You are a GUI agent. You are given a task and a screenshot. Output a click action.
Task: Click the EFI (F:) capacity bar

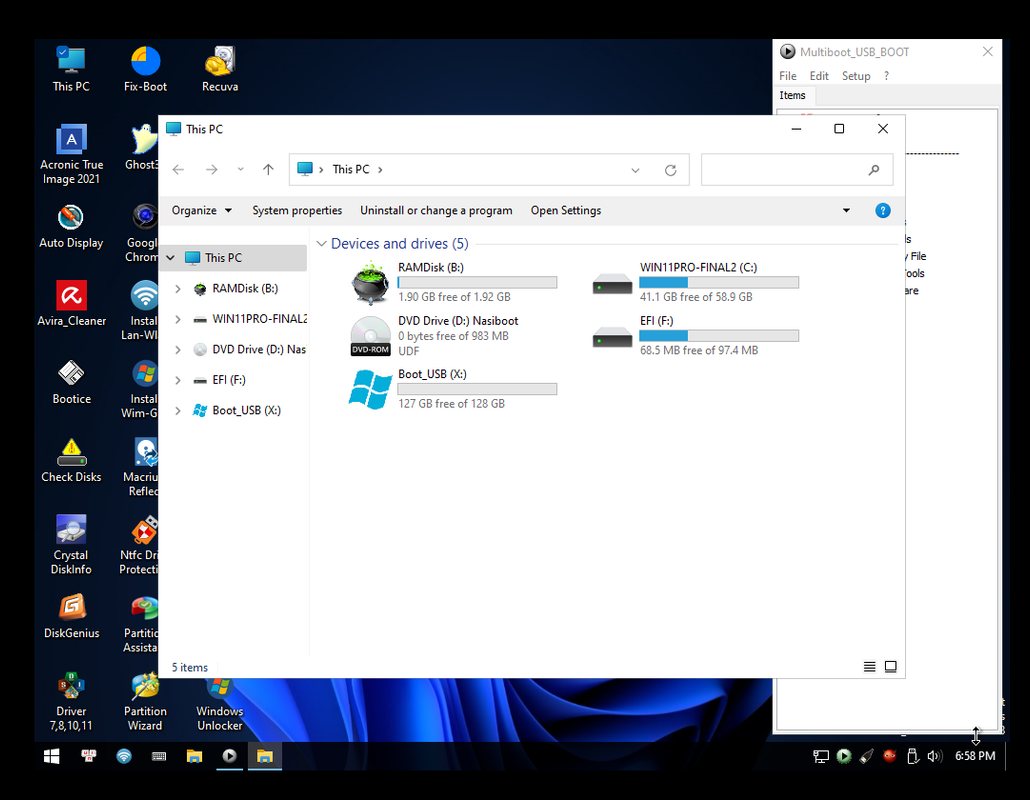click(x=719, y=336)
